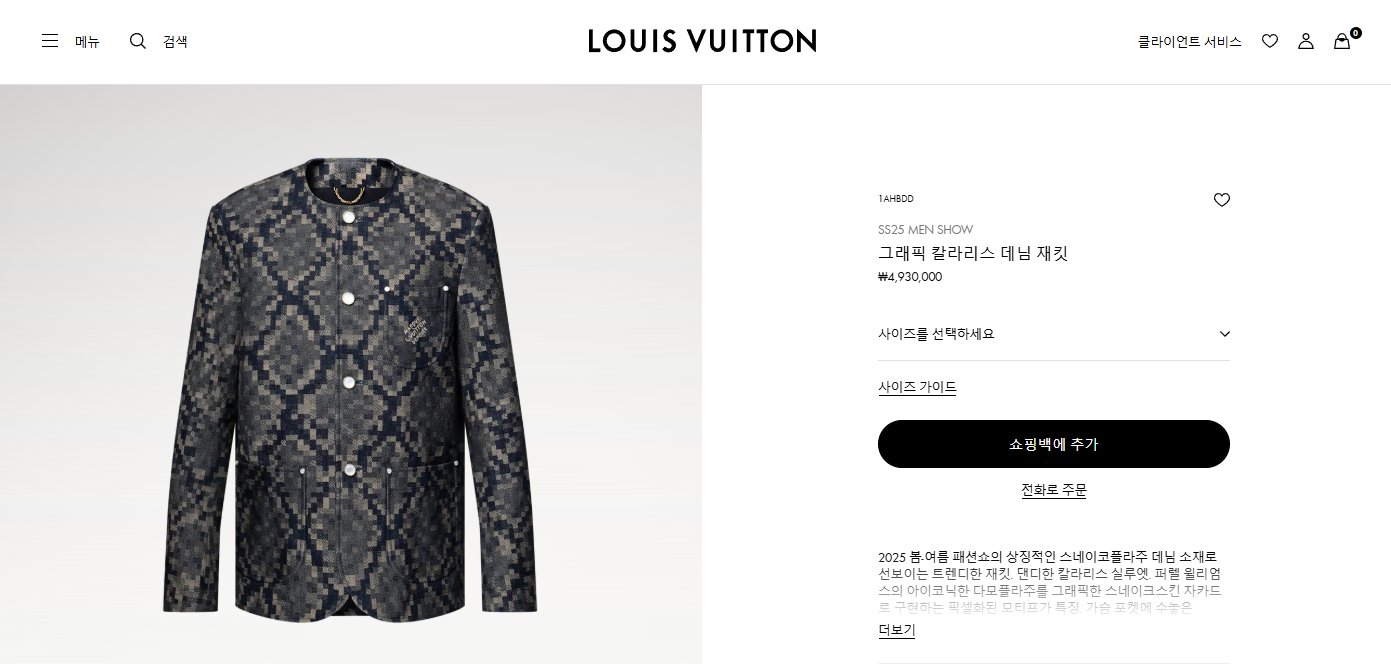This screenshot has height=664, width=1391.
Task: Click the 쇼핑백에 추가 button
Action: coord(1054,444)
